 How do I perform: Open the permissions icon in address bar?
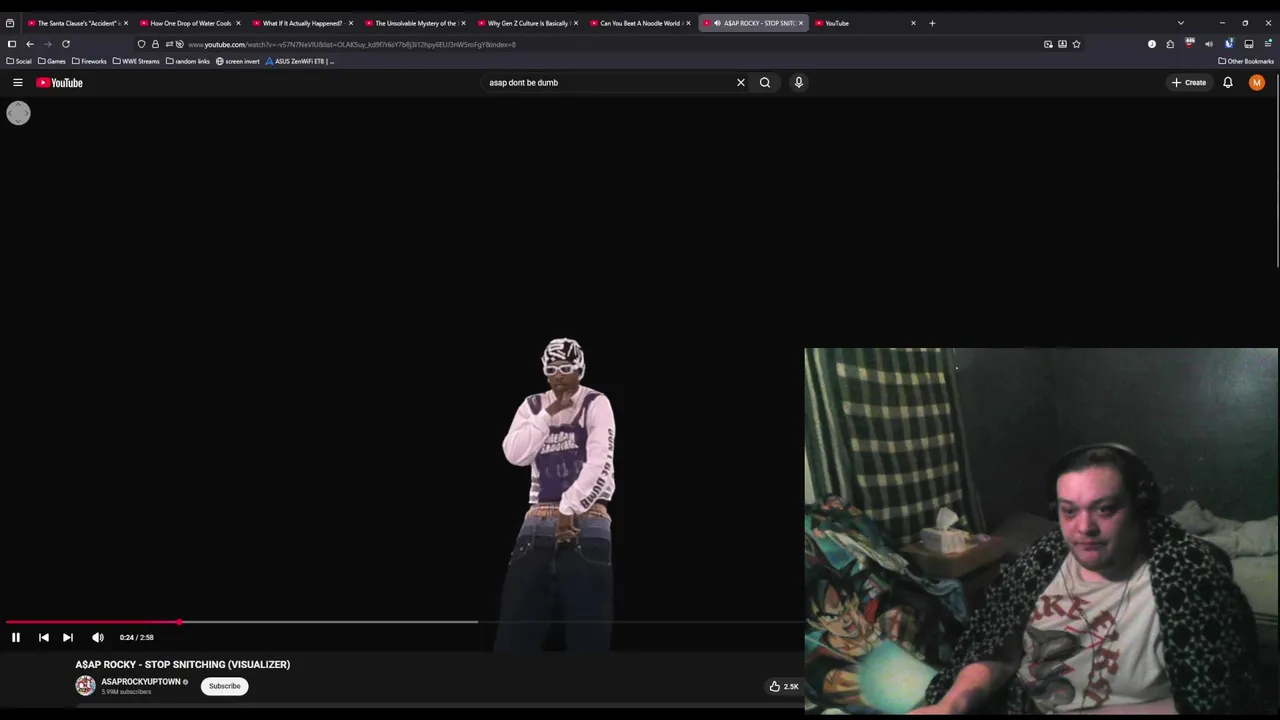tap(169, 44)
